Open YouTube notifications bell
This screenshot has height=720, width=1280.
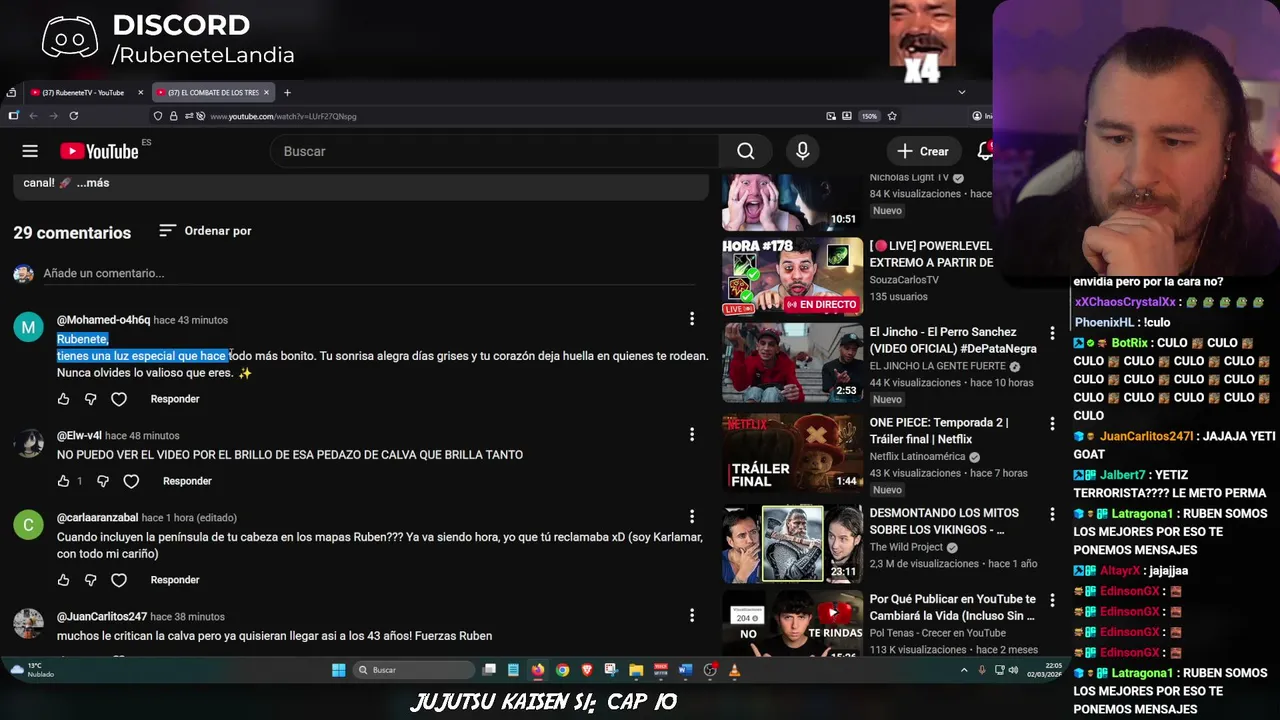click(x=985, y=151)
